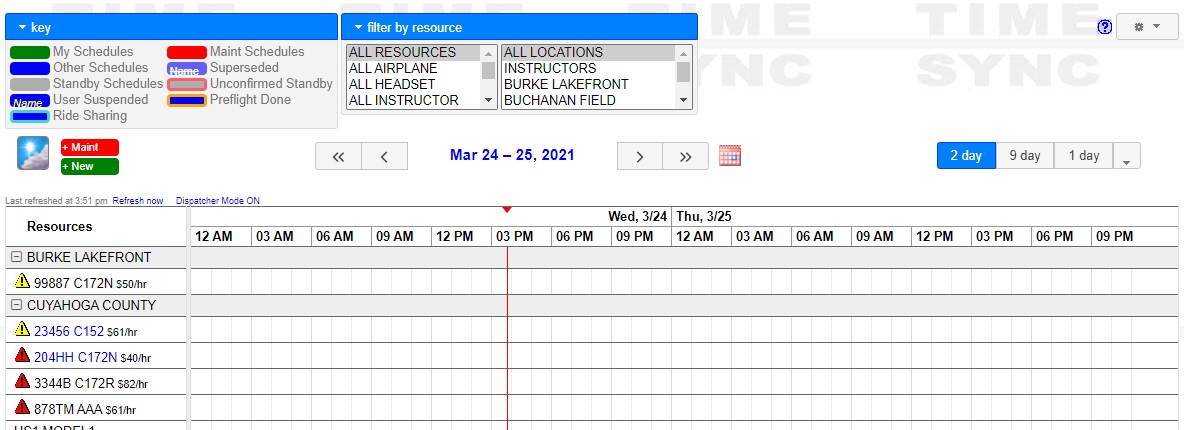Collapse the key panel header

[x=171, y=27]
